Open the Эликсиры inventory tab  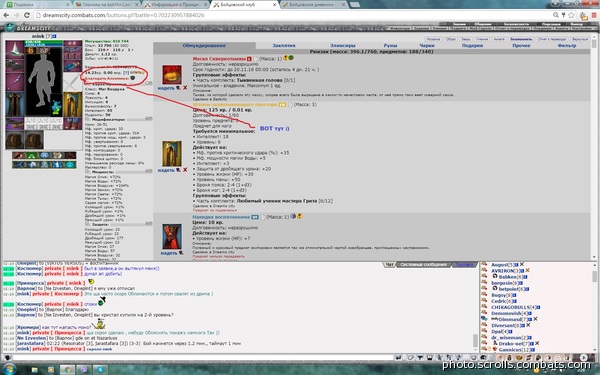click(342, 46)
